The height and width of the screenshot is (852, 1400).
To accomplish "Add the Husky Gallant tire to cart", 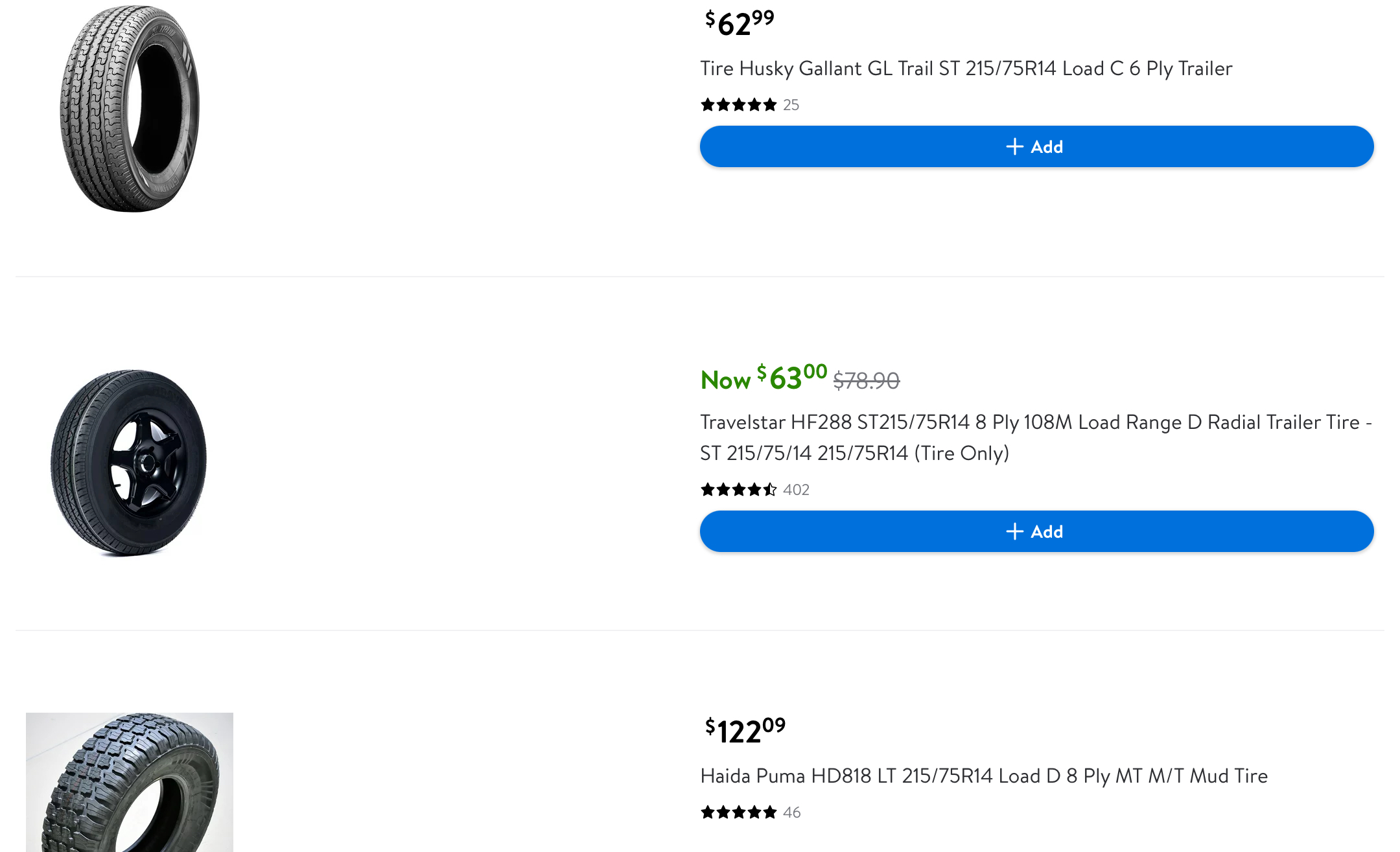I will coord(1036,146).
